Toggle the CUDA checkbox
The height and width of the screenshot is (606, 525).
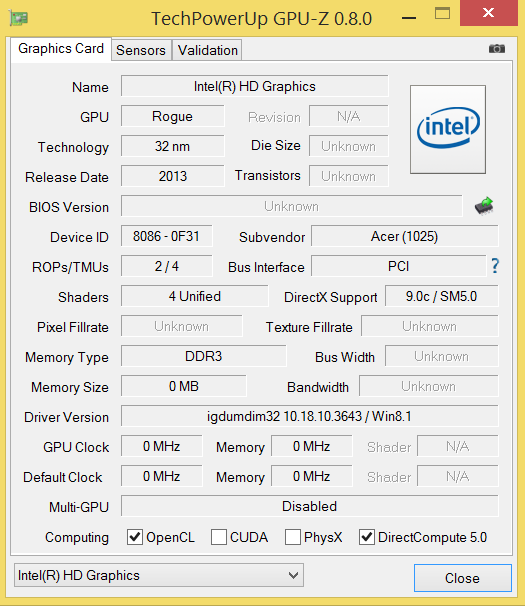pos(219,537)
